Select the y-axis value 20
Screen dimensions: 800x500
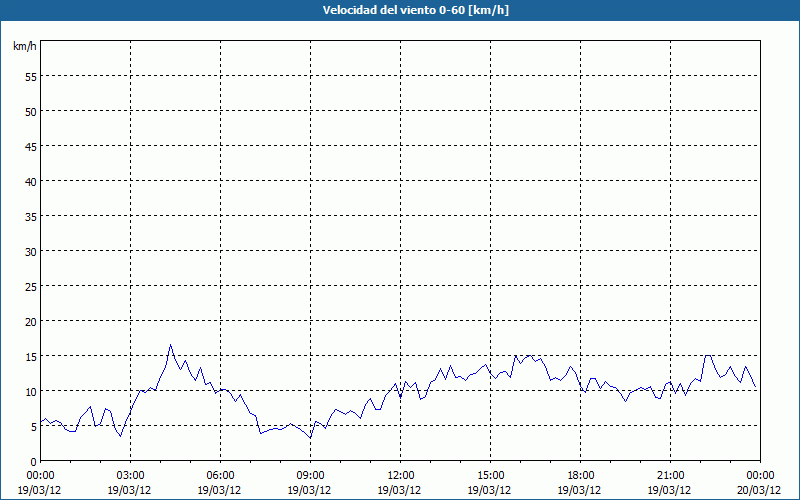31,321
